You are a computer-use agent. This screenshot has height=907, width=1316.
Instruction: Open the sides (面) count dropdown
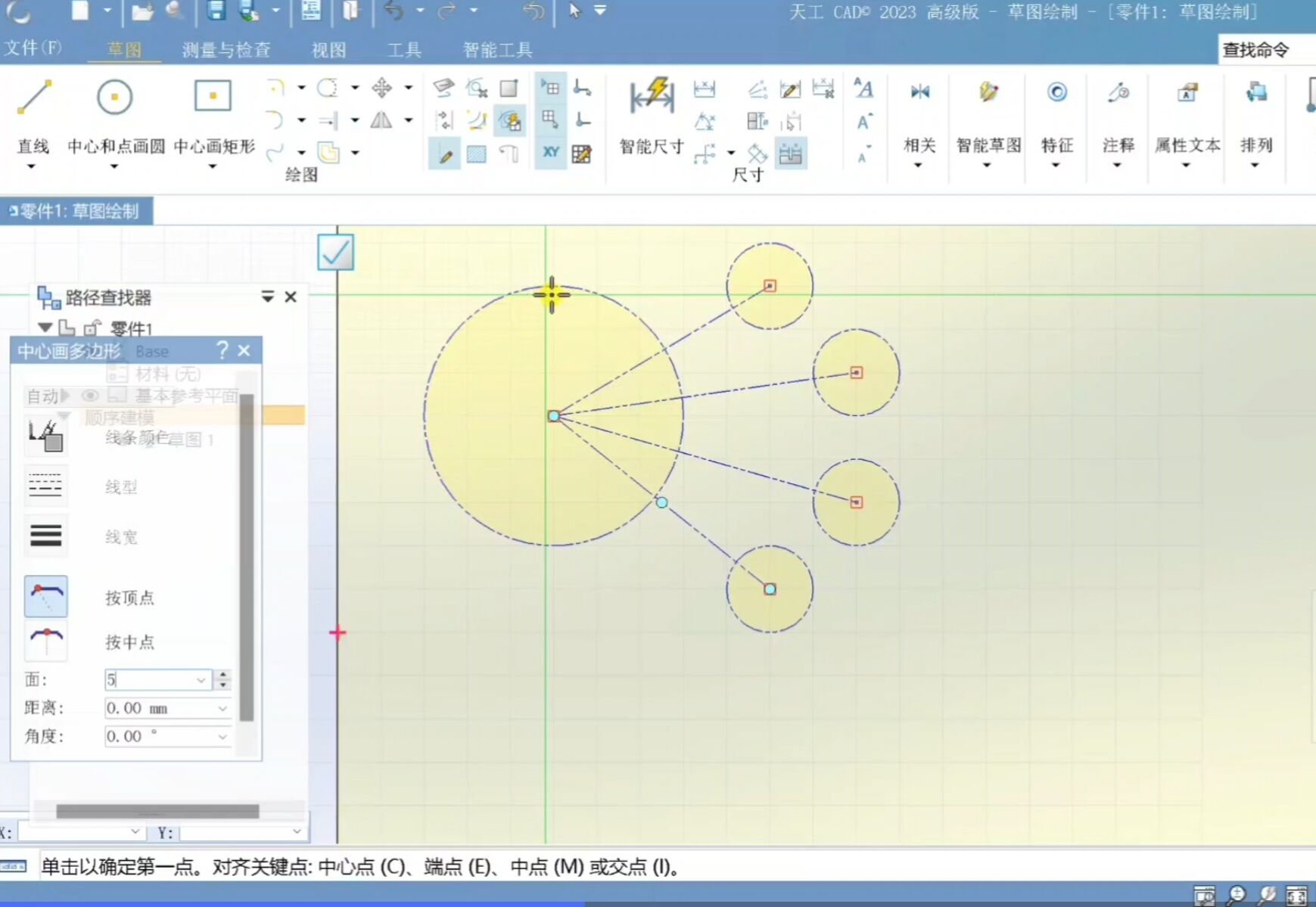coord(201,680)
